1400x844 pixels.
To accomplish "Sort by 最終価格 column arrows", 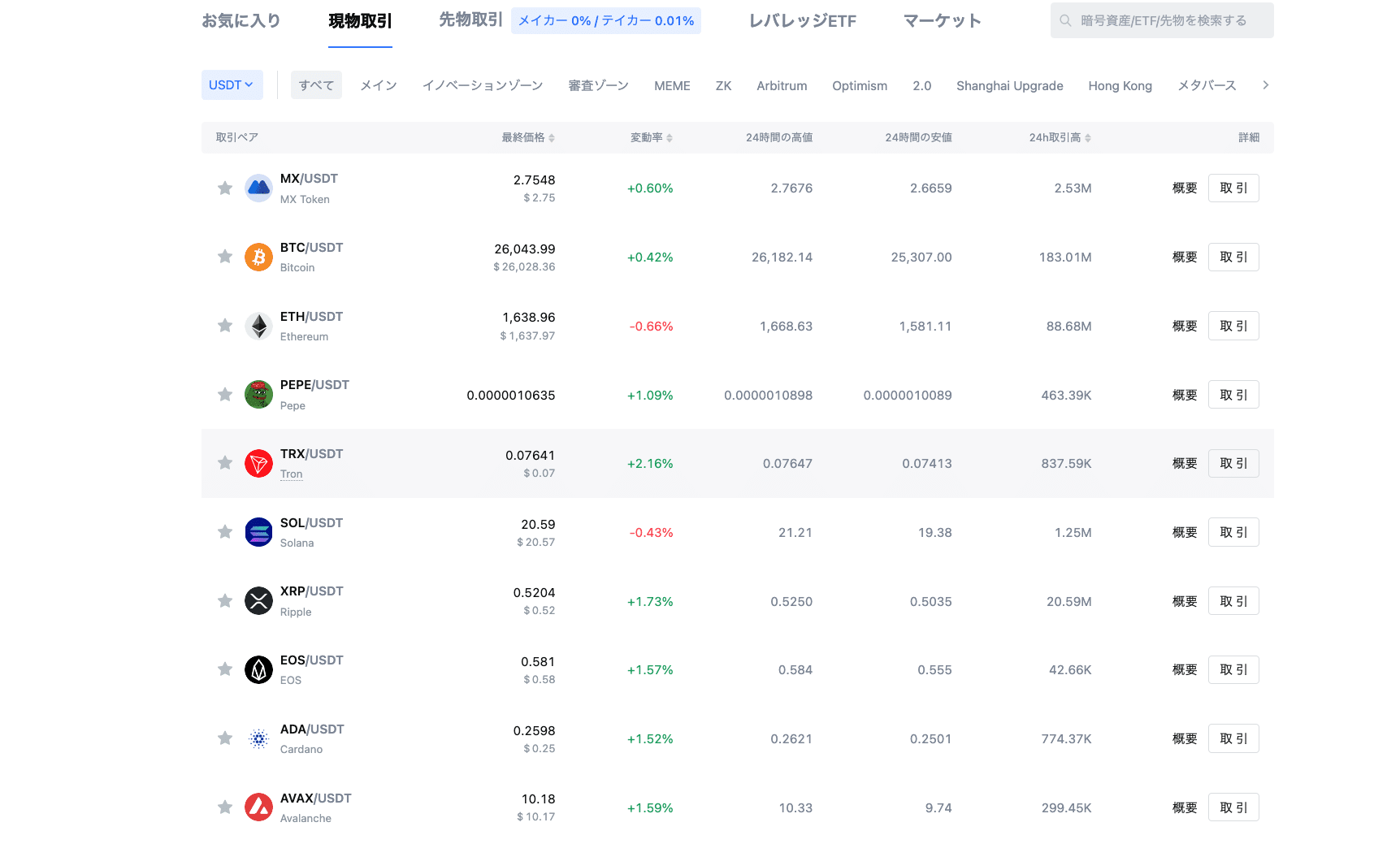I will click(551, 138).
